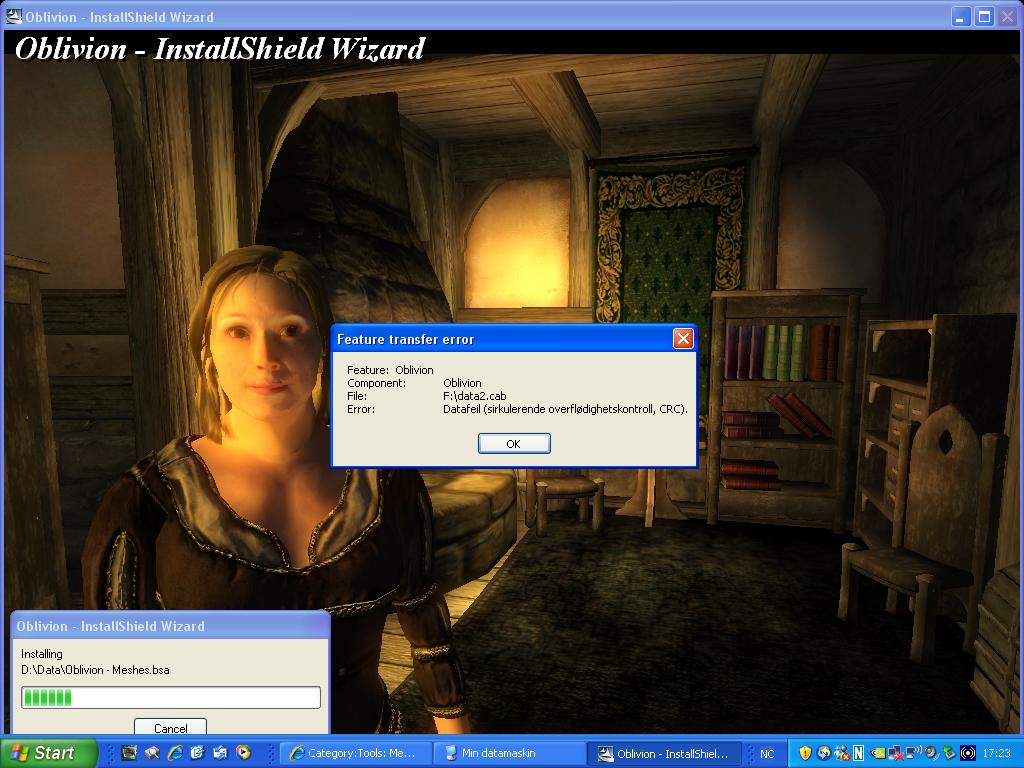Viewport: 1024px width, 768px height.
Task: Click the F:\data2.cab file text
Action: 475,396
